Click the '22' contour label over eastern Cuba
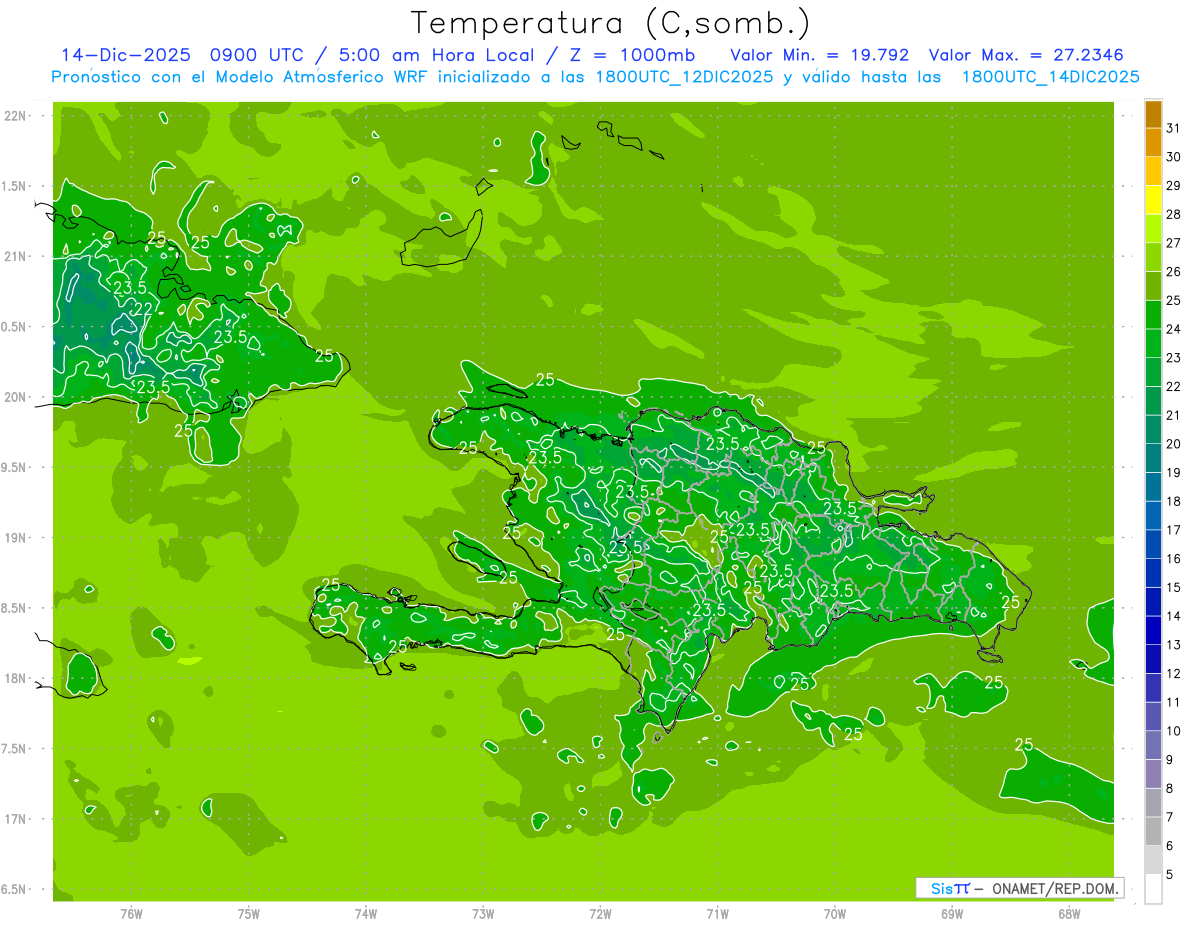The image size is (1200, 927). [143, 308]
